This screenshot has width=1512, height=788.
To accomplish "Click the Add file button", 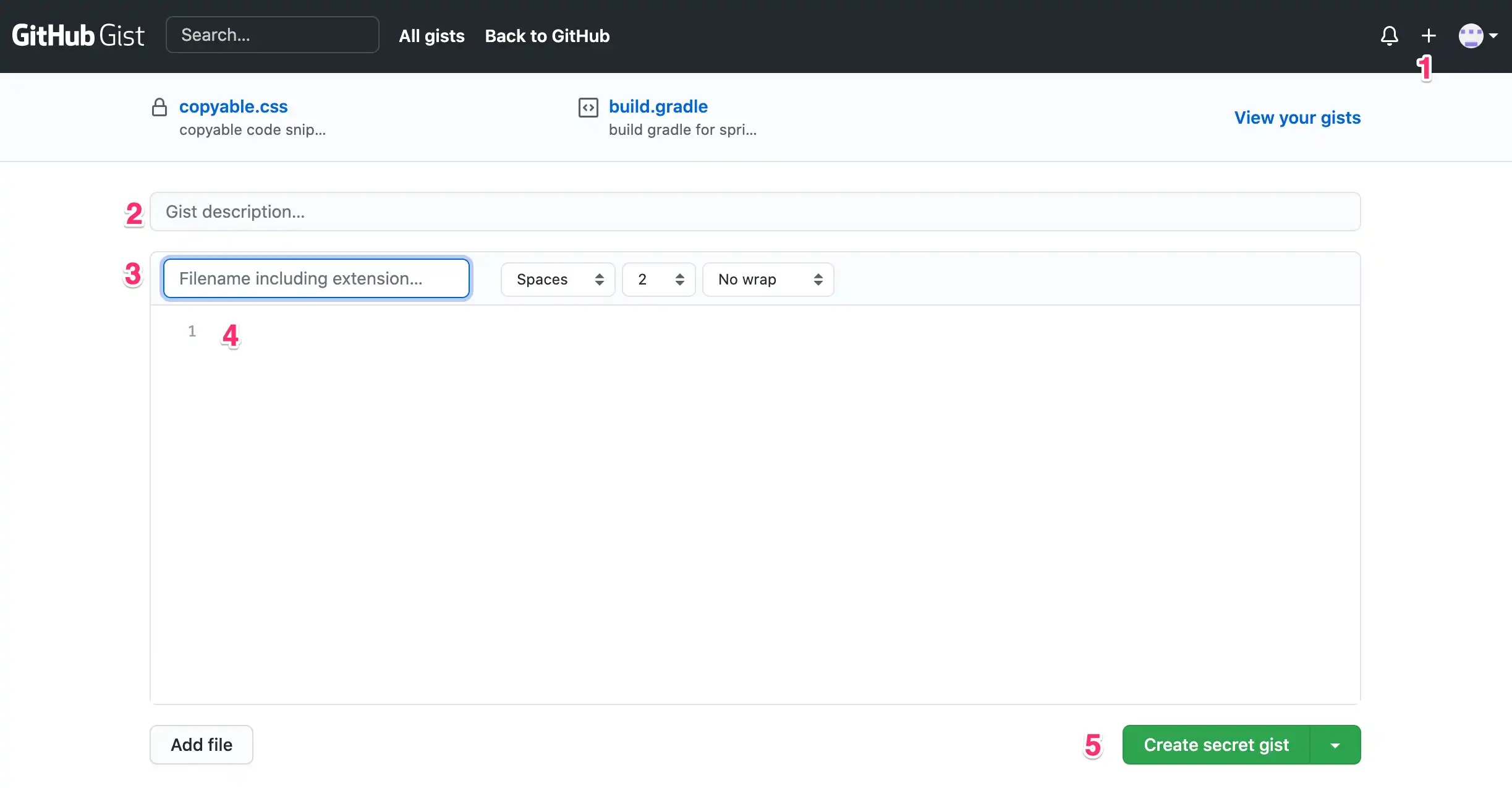I will [202, 745].
